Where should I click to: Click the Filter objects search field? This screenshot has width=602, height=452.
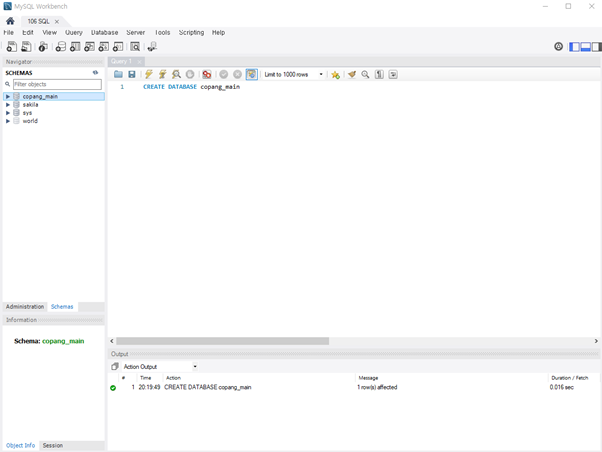pos(57,84)
